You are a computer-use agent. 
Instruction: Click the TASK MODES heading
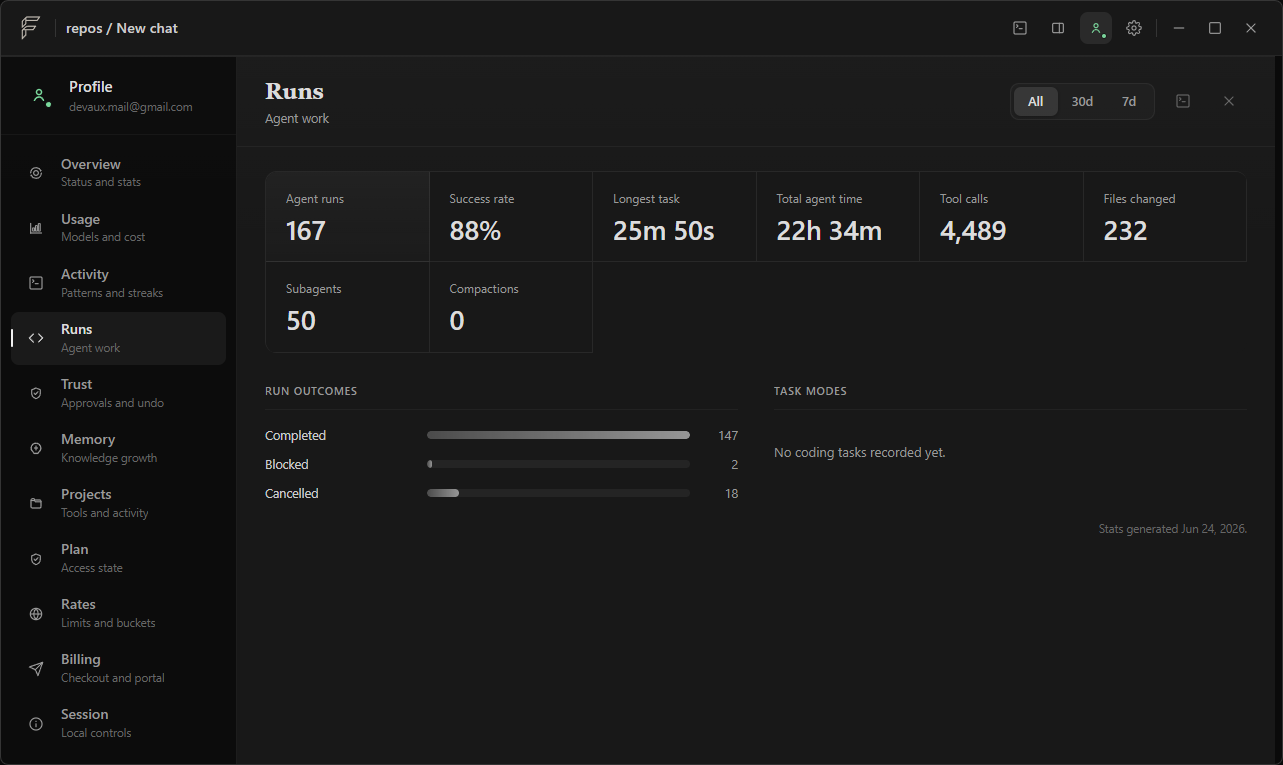[810, 391]
